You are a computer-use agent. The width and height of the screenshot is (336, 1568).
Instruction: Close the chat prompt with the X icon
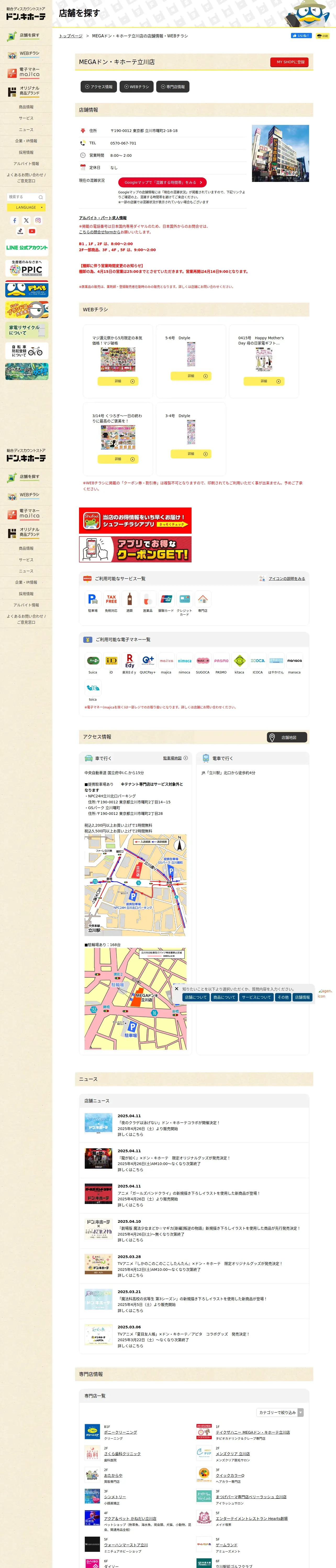click(177, 989)
